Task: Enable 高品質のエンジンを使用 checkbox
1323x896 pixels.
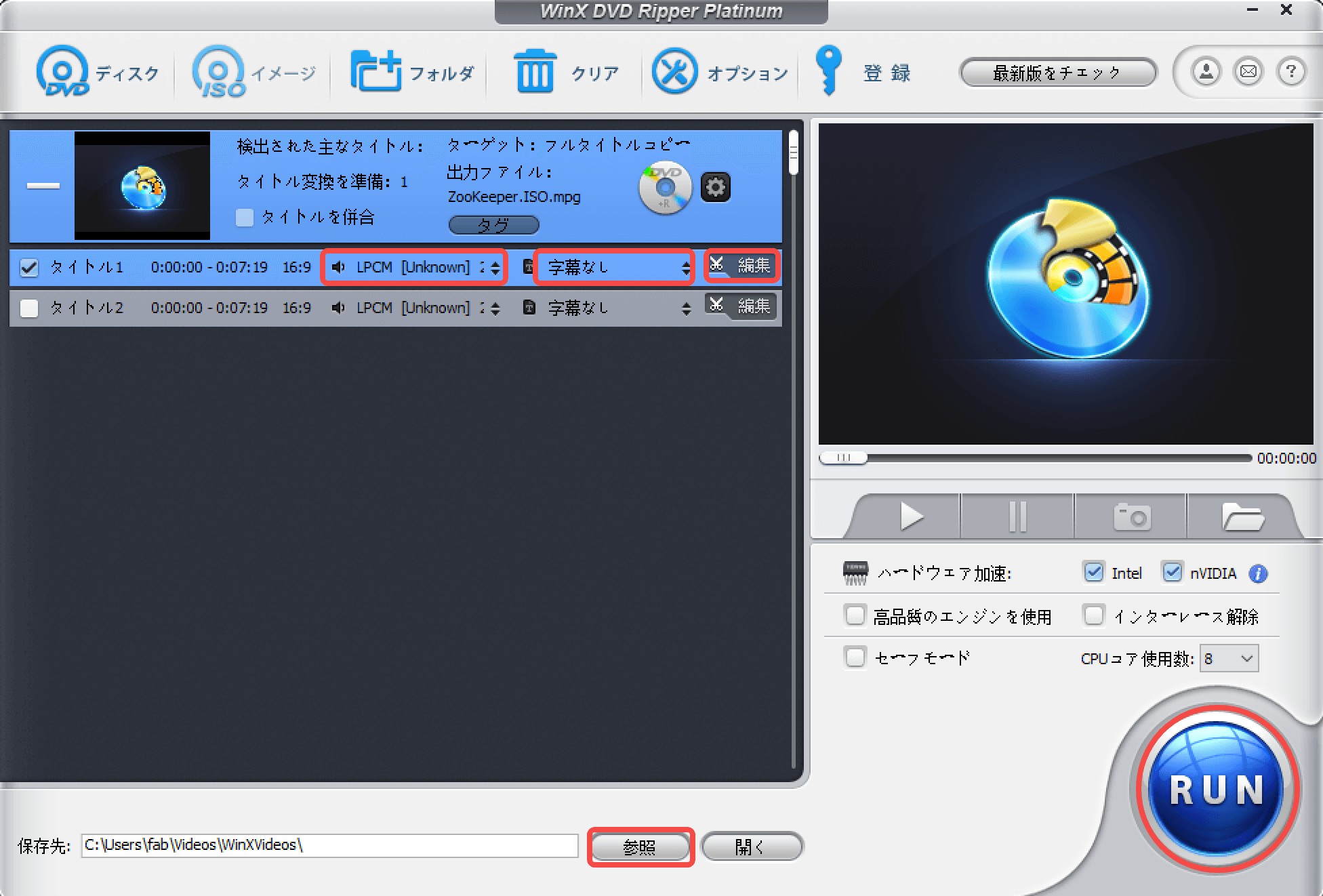Action: point(855,615)
